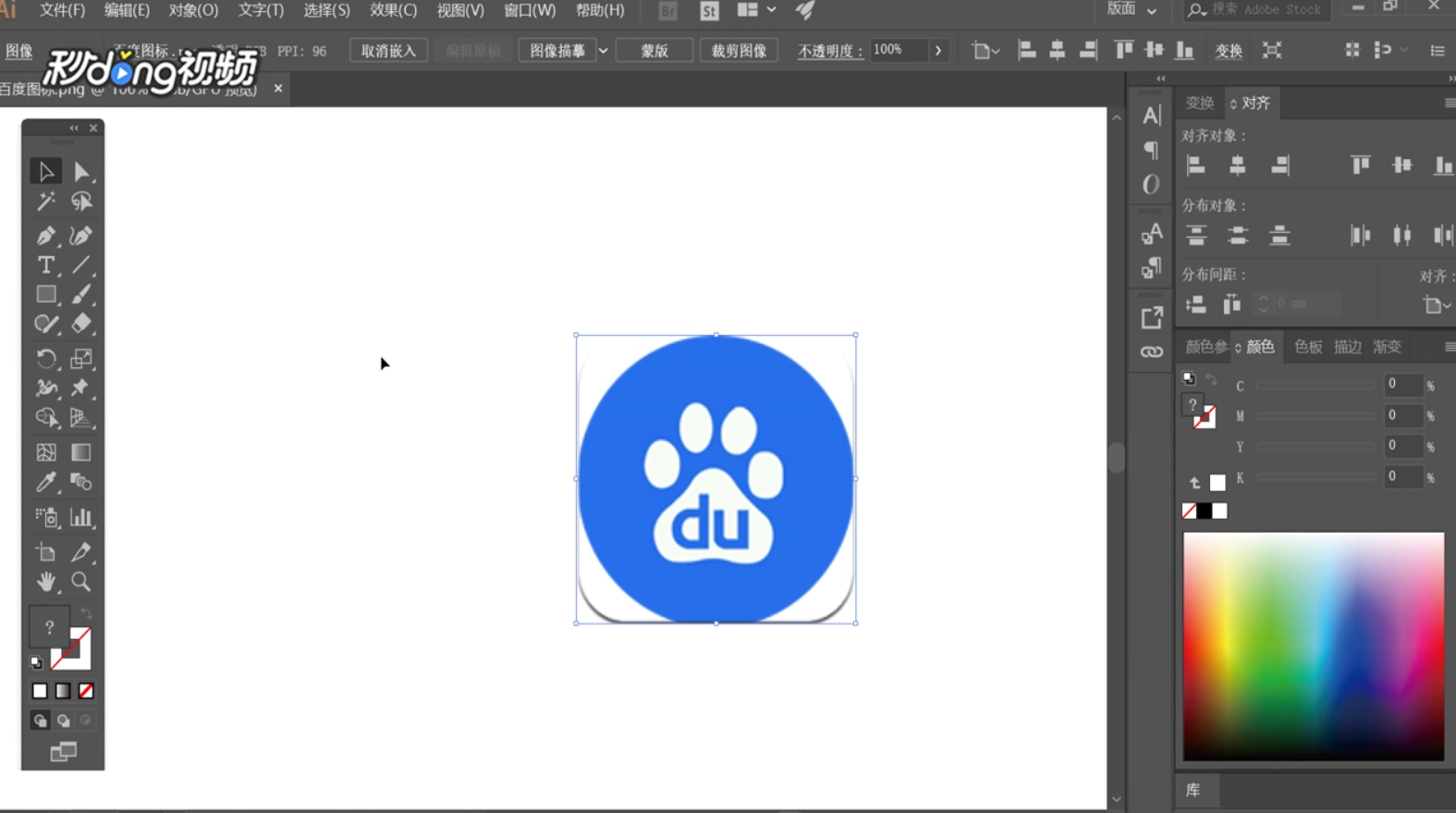Expand the 图像描摹 preset dropdown arrow
This screenshot has height=813, width=1456.
pos(603,51)
